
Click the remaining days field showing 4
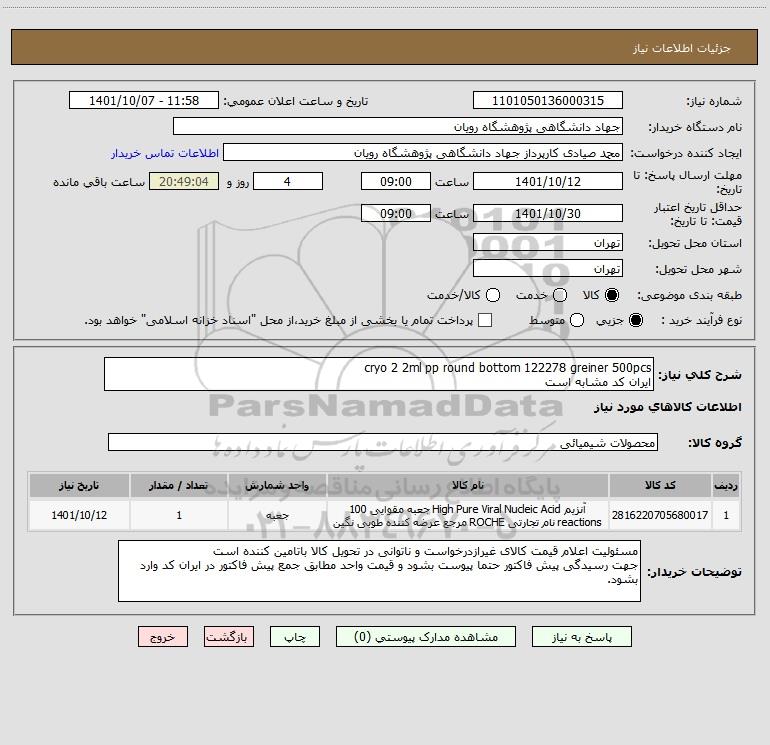click(x=288, y=182)
